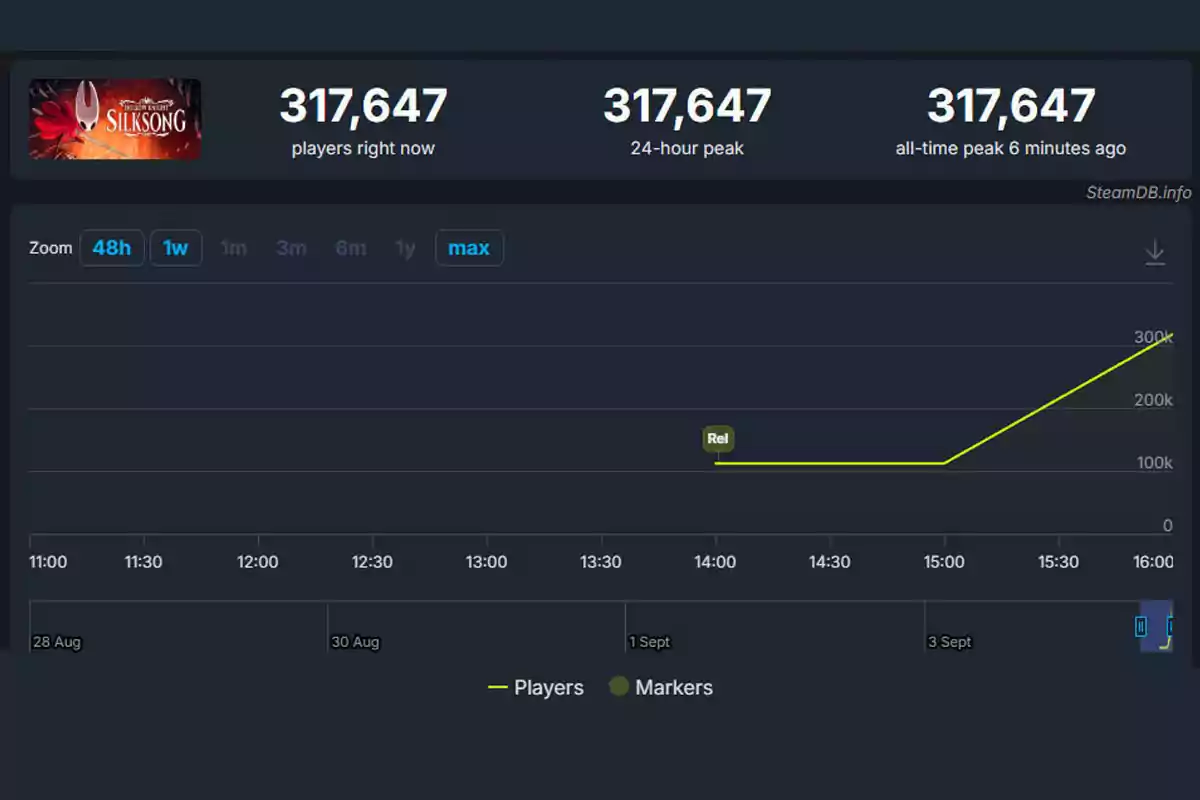Toggle the Players series in legend
Image resolution: width=1200 pixels, height=800 pixels.
click(535, 687)
